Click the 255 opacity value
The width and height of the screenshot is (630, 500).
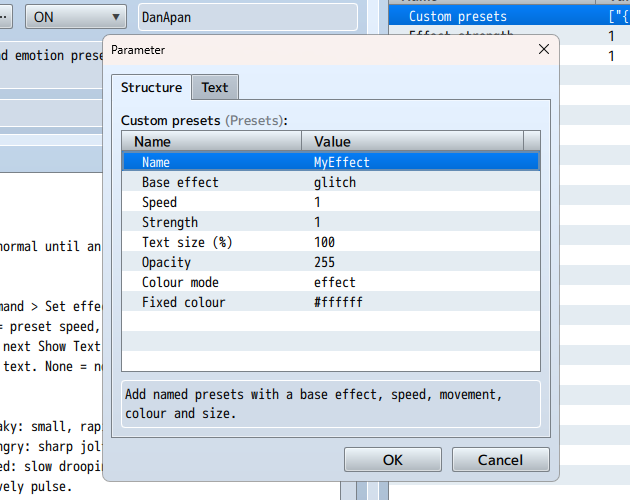[324, 262]
